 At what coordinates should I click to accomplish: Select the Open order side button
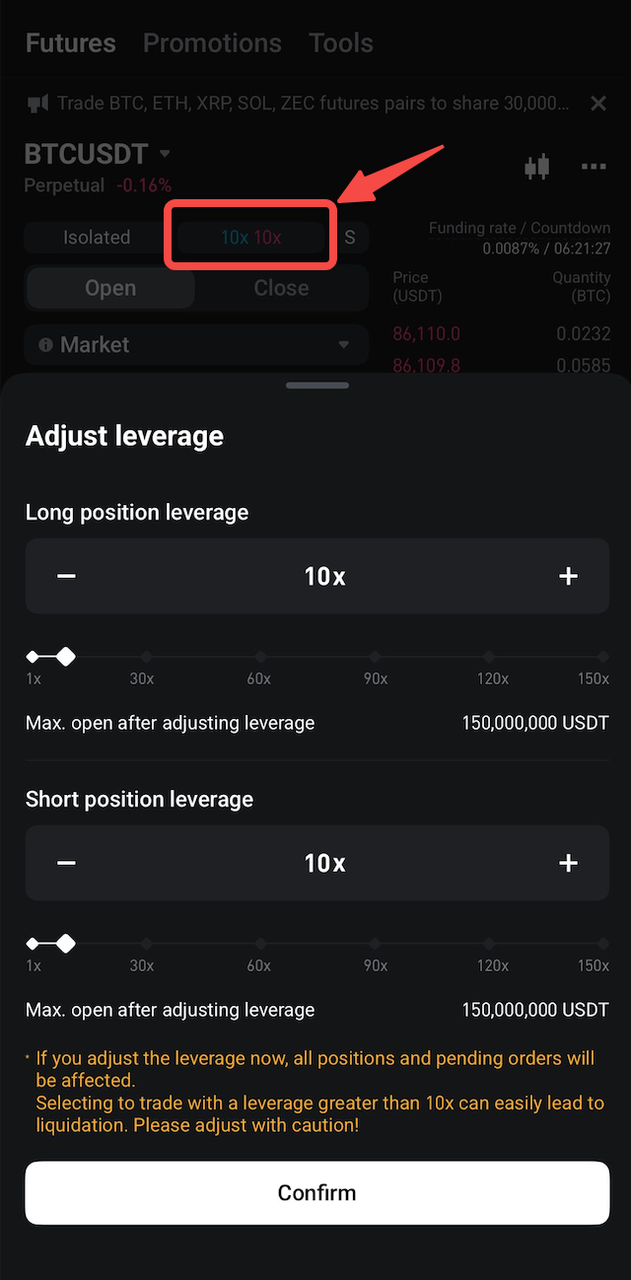(110, 288)
